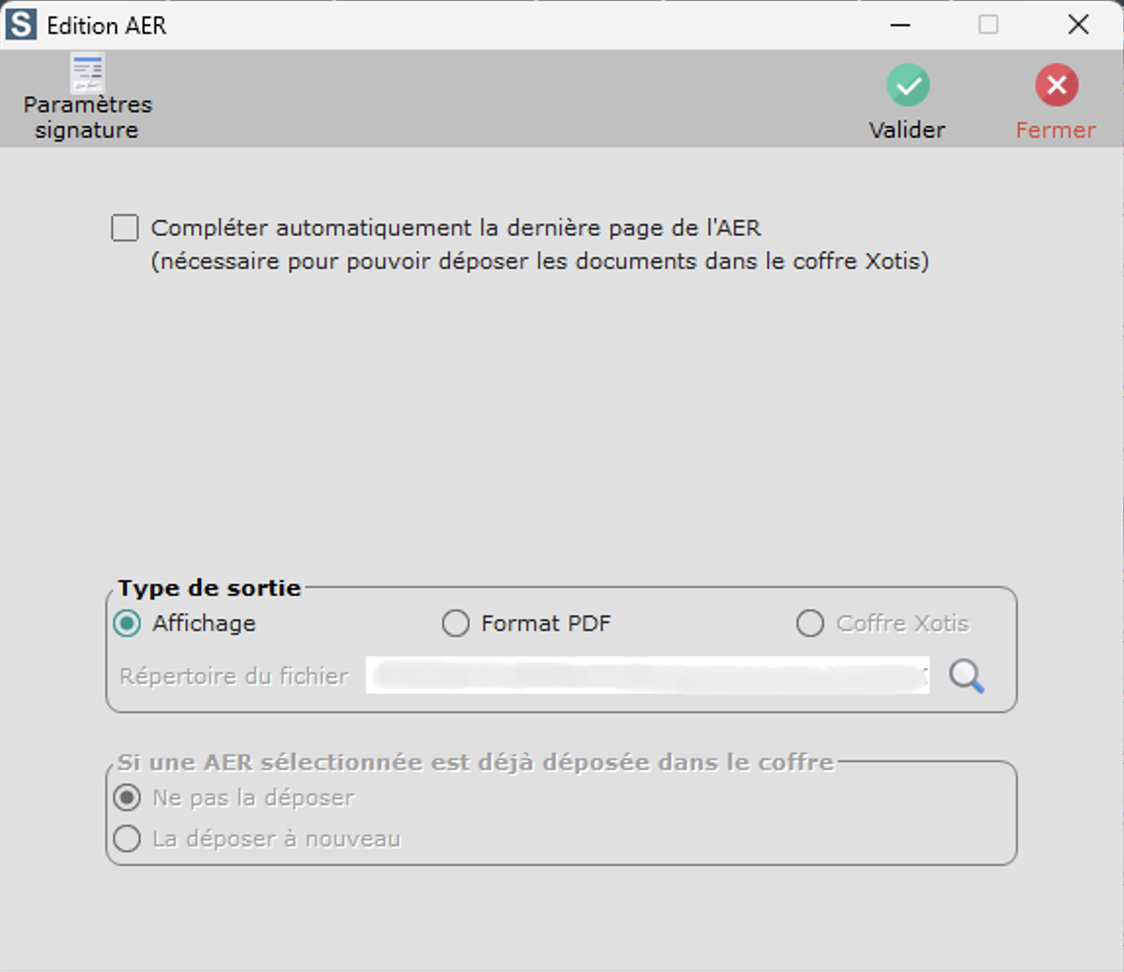Click the magnifier to browse file directory
The image size is (1124, 972).
966,677
